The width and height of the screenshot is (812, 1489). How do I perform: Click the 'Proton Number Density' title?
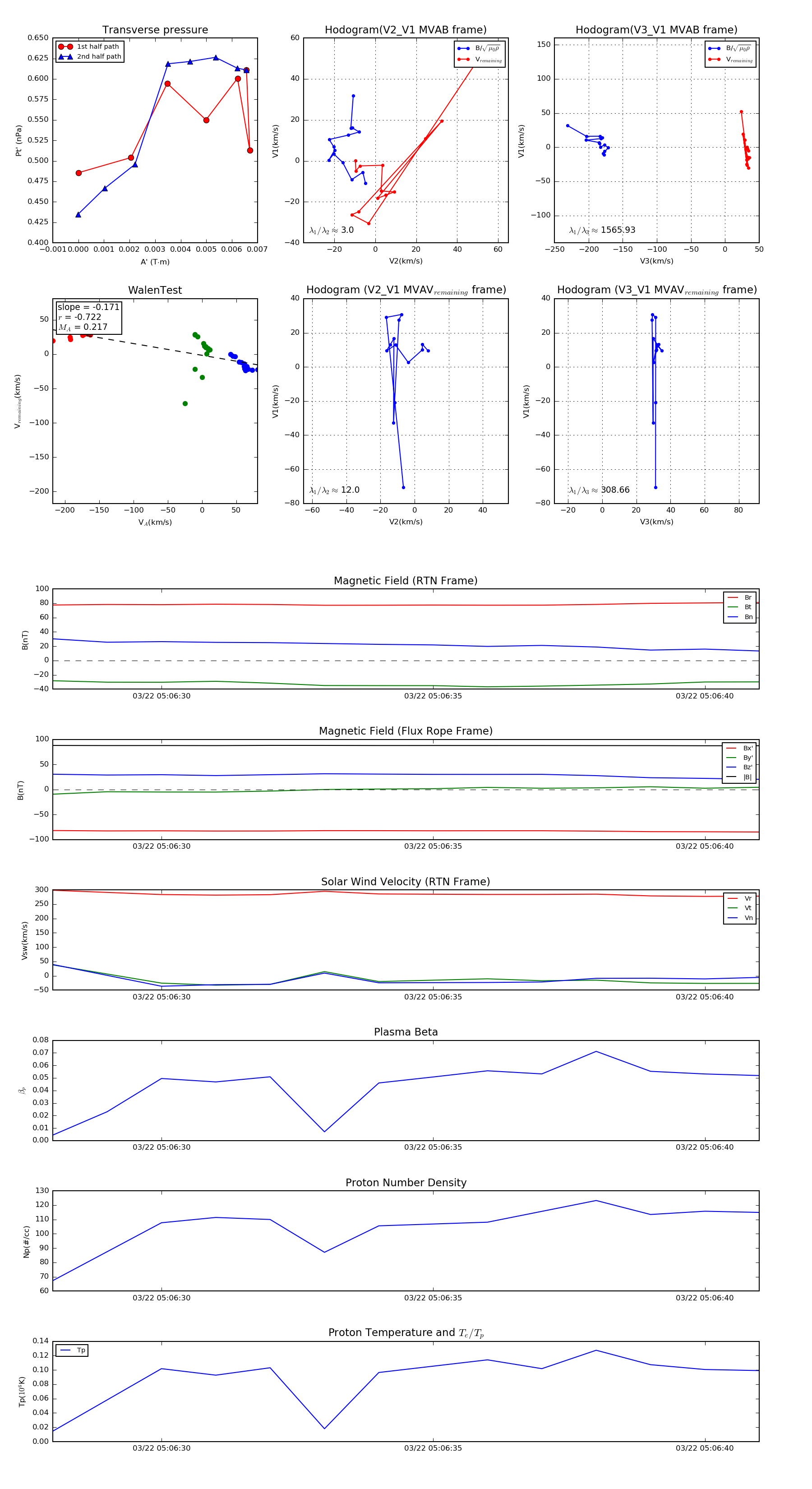pos(406,1183)
